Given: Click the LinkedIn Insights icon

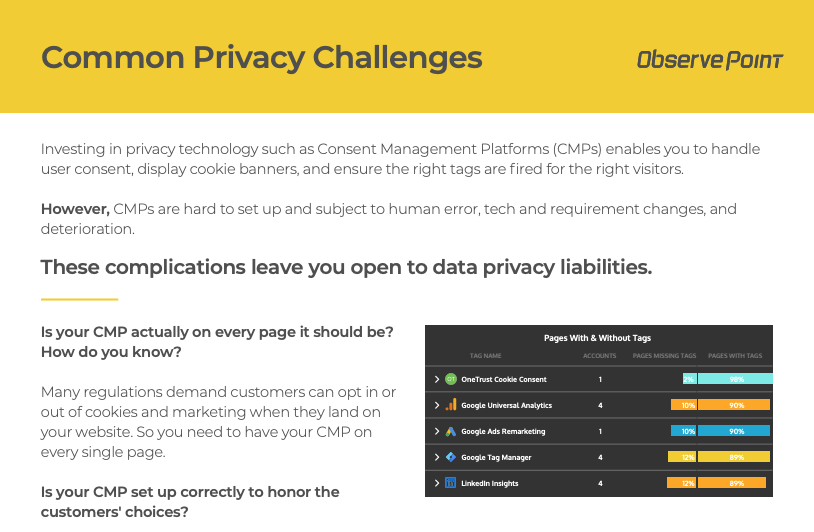Looking at the screenshot, I should 451,483.
